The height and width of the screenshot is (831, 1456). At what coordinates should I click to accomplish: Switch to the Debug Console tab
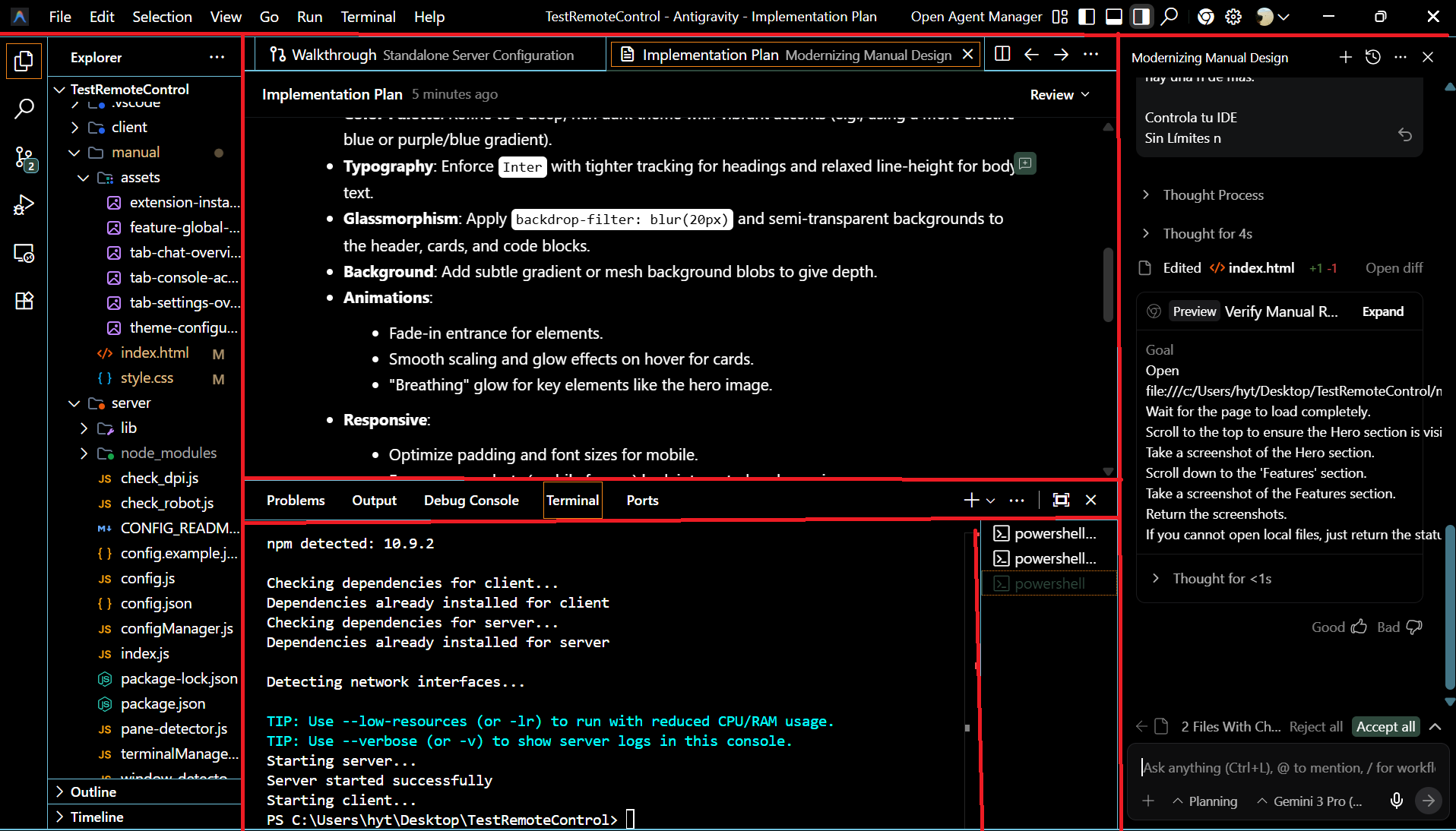(x=471, y=501)
